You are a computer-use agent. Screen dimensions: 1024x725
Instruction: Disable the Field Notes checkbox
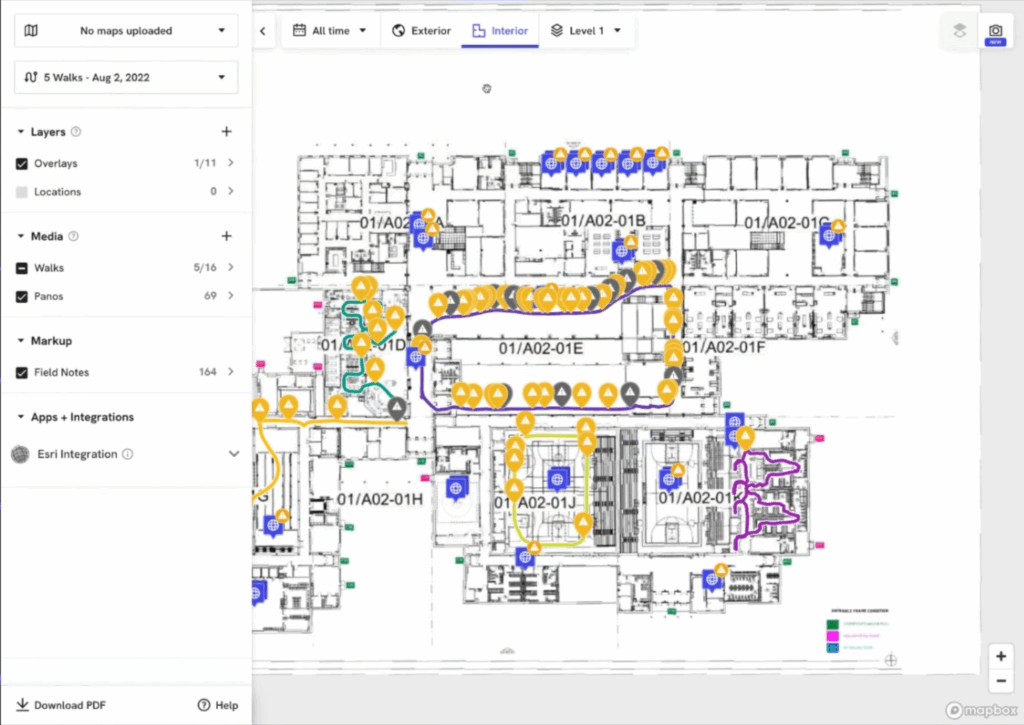click(22, 372)
